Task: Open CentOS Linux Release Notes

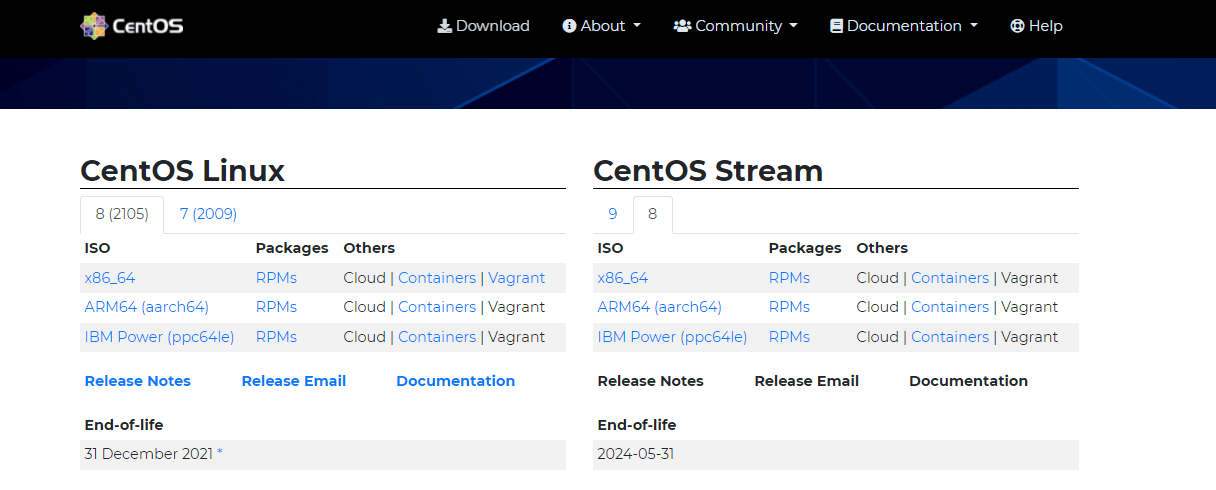Action: (138, 381)
